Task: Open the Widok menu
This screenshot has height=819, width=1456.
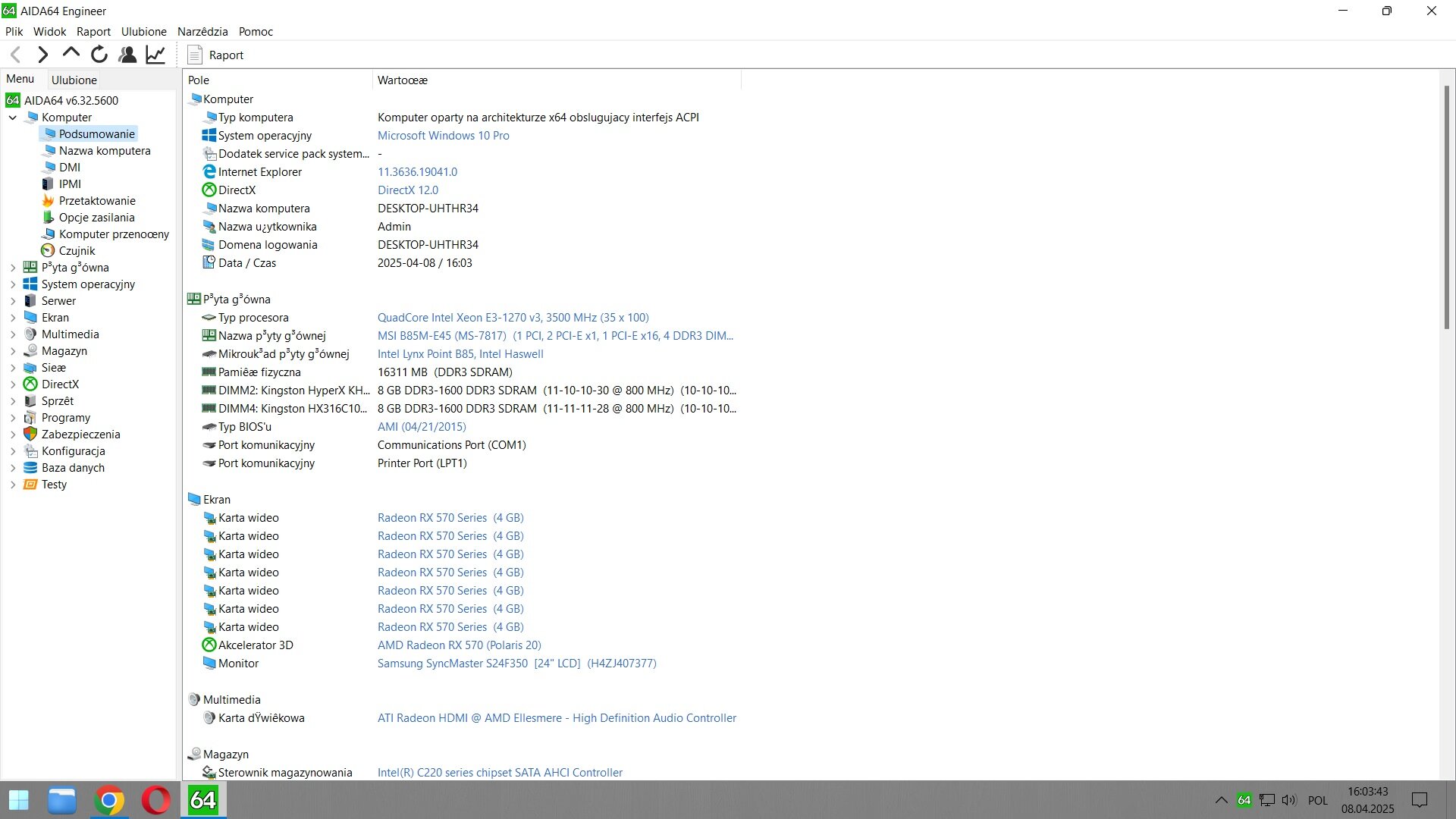Action: tap(50, 31)
